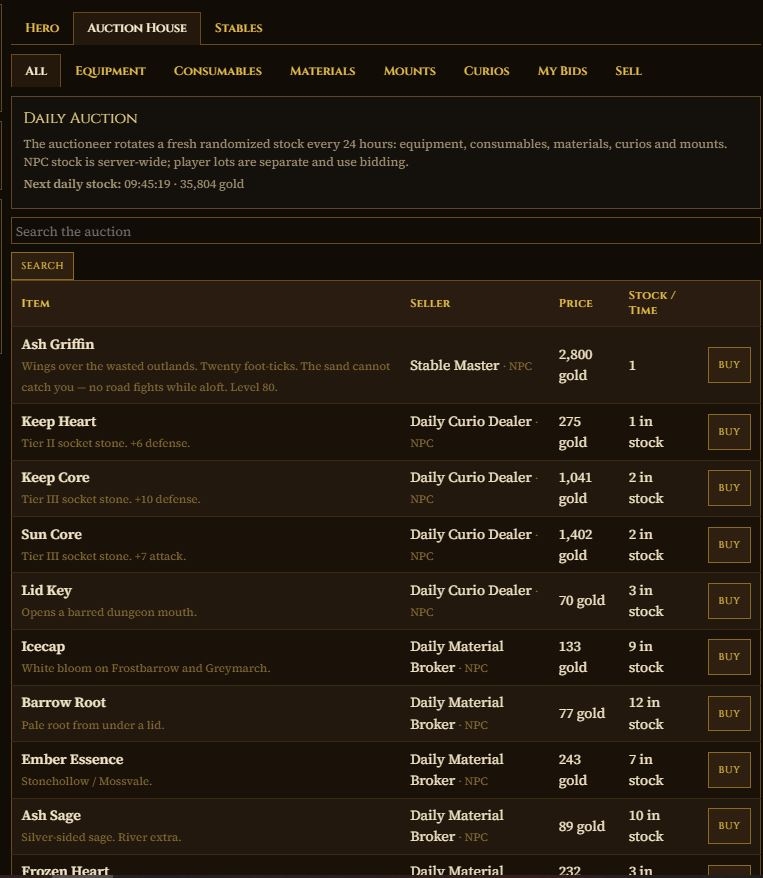
Task: Select the Ash Griffin item name
Action: 58,344
